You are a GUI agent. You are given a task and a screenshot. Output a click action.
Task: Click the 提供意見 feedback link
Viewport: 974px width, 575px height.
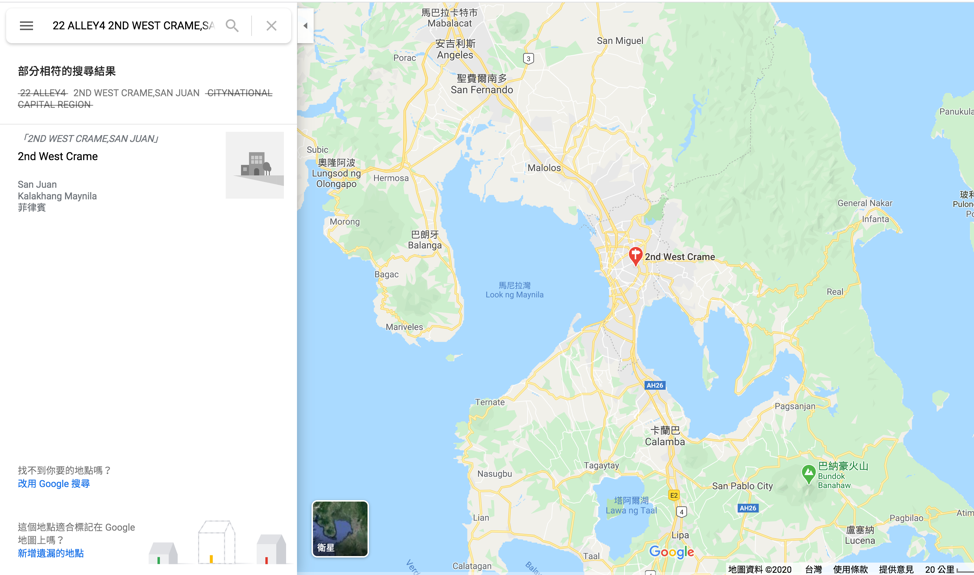pyautogui.click(x=896, y=569)
